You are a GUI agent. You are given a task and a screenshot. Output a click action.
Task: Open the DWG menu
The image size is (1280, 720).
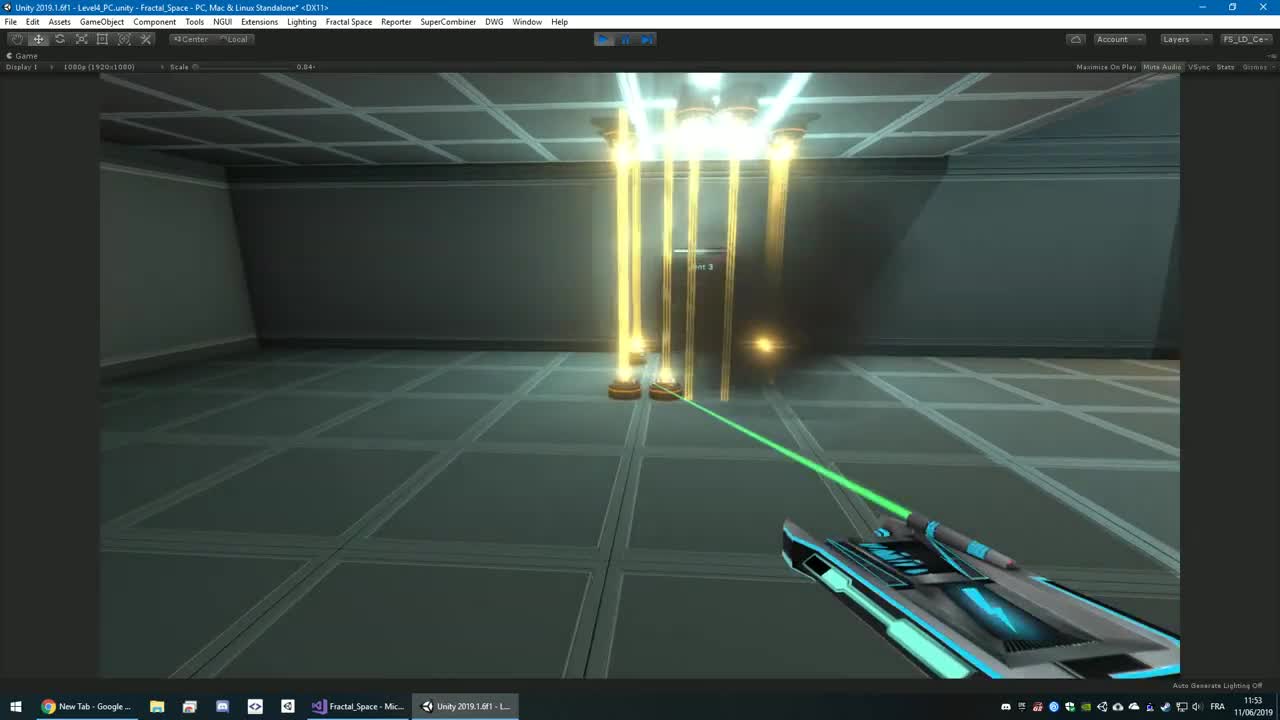click(x=494, y=22)
